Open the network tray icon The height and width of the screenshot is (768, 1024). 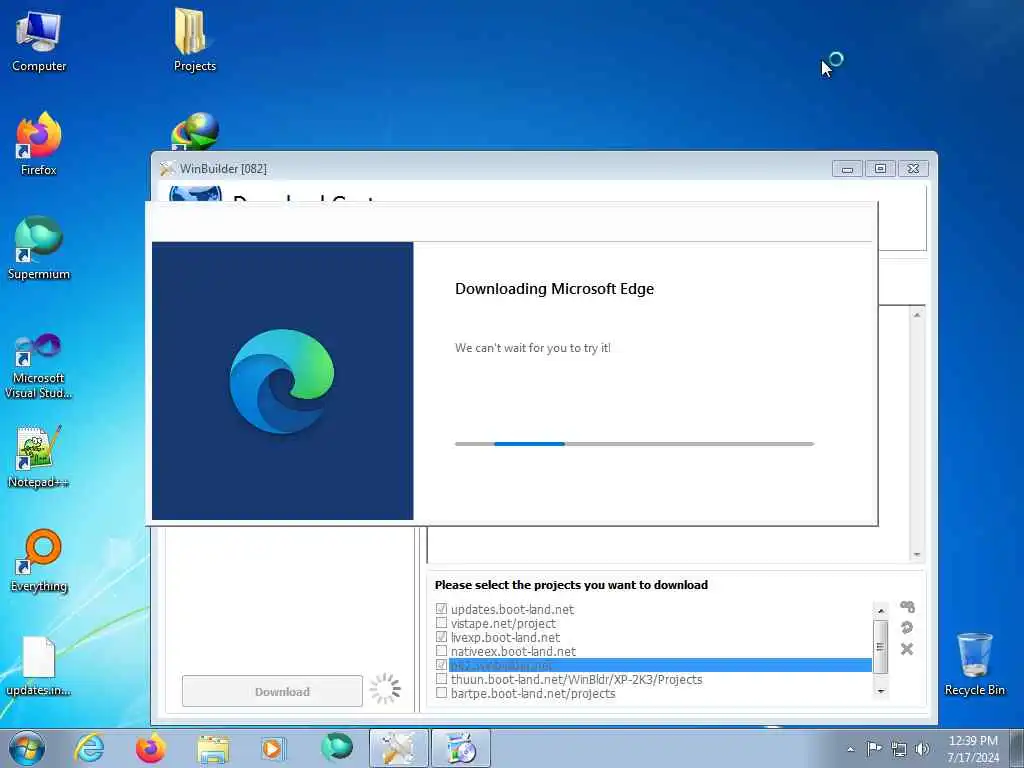point(899,749)
